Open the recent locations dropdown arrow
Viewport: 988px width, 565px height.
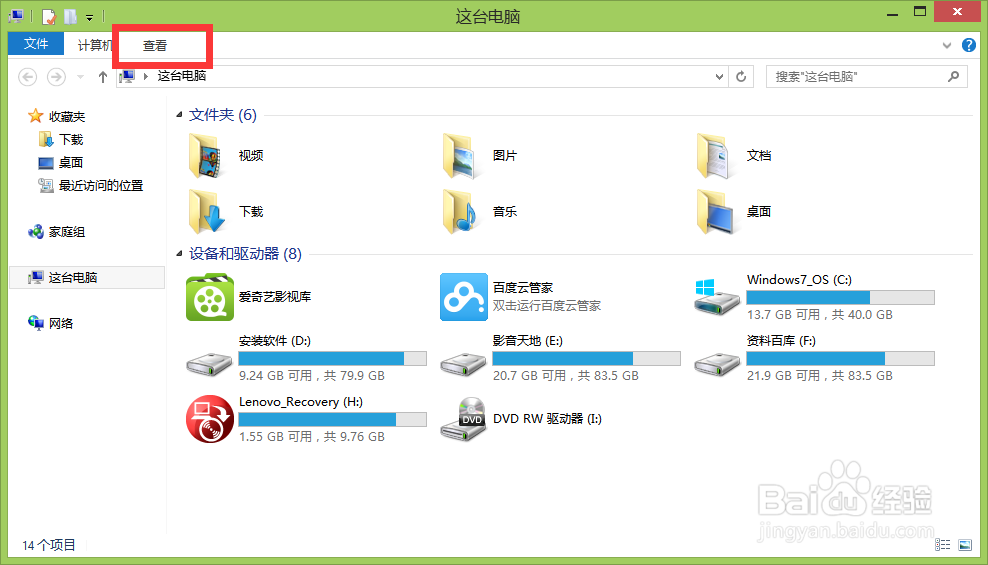(80, 77)
